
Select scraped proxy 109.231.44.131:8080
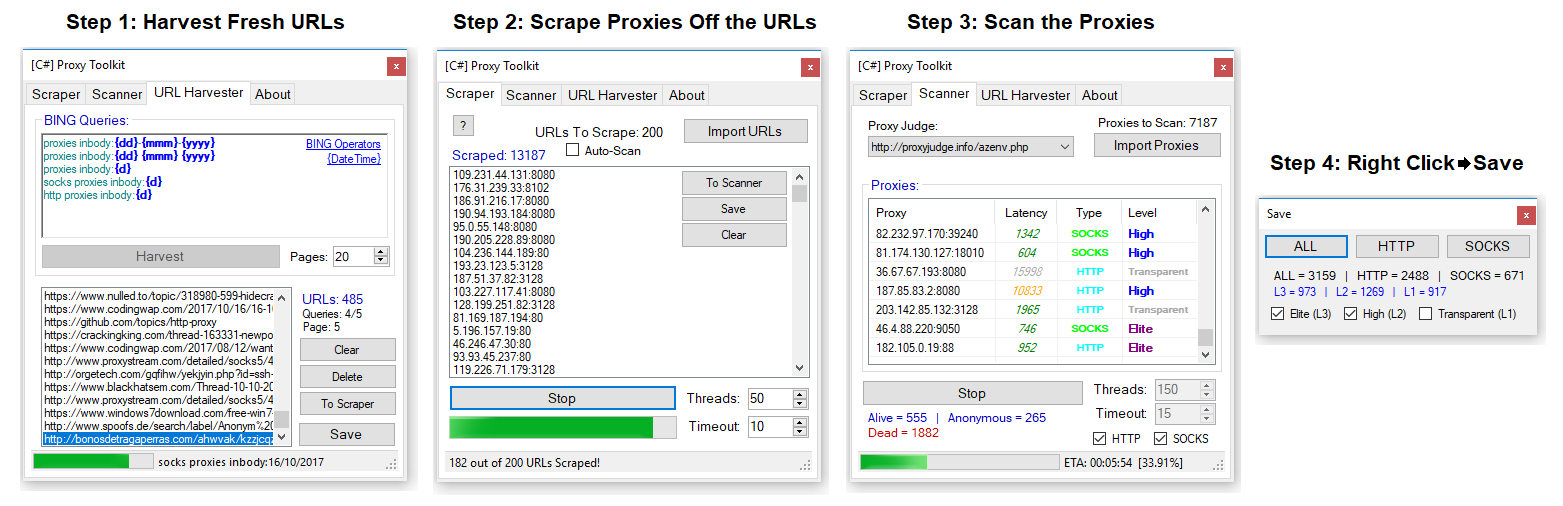(x=504, y=174)
